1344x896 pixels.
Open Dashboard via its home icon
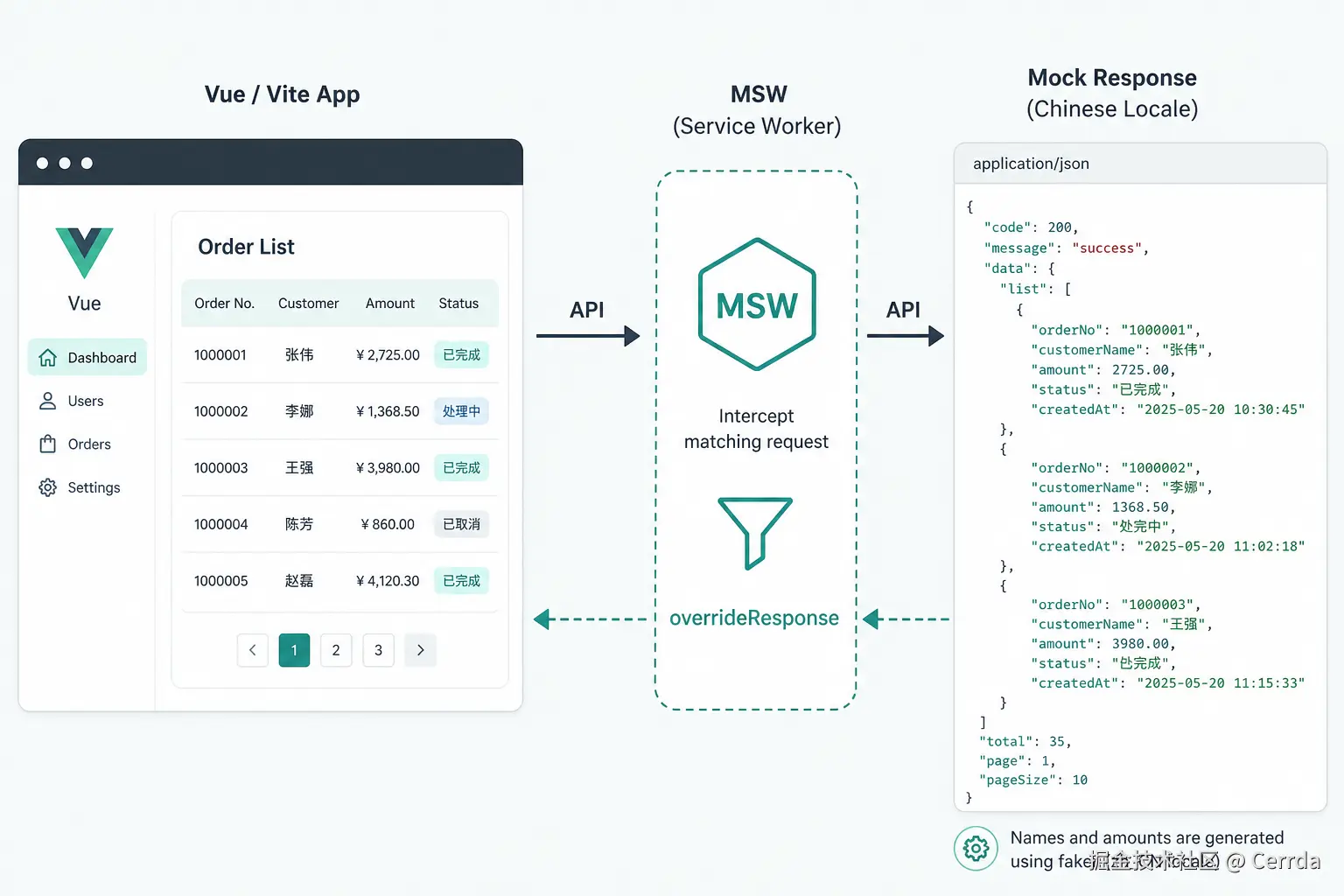coord(48,357)
